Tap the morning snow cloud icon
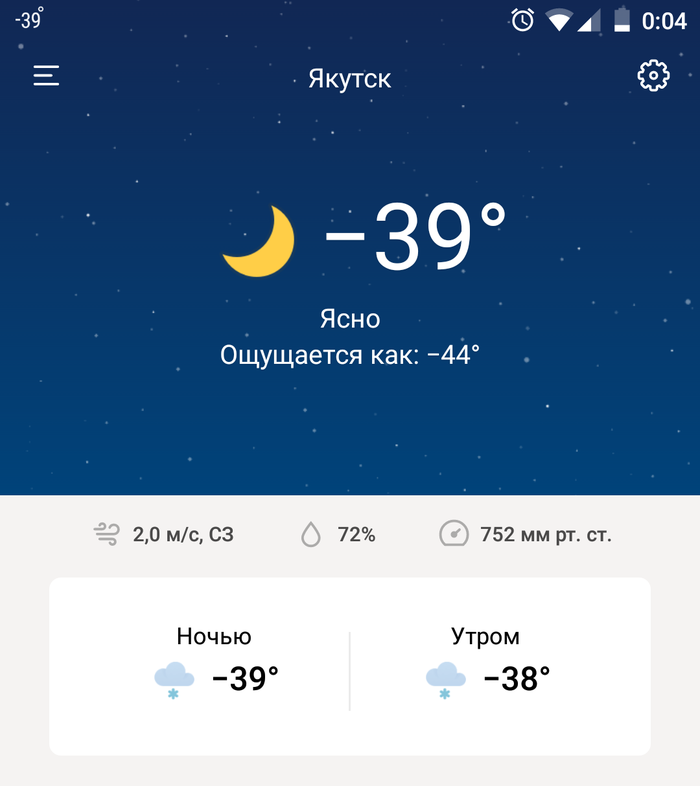Viewport: 700px width, 786px height. pyautogui.click(x=445, y=680)
